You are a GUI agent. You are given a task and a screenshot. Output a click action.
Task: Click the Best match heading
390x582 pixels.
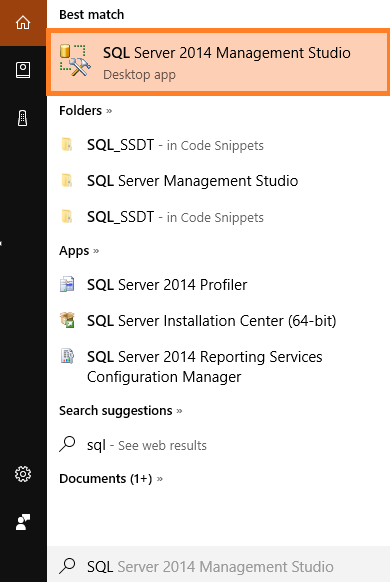pyautogui.click(x=92, y=14)
